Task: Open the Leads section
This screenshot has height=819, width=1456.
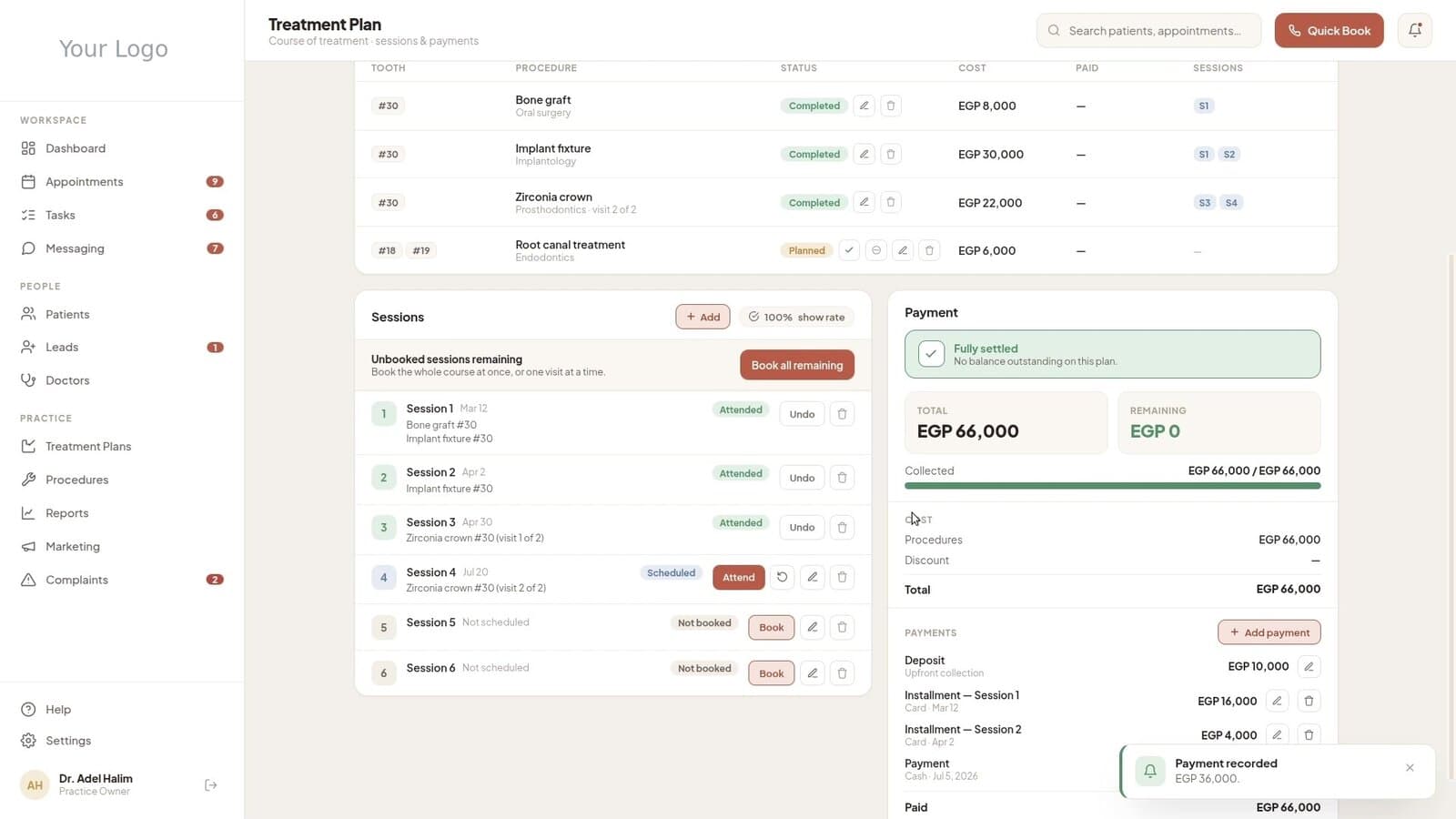Action: coord(122,347)
